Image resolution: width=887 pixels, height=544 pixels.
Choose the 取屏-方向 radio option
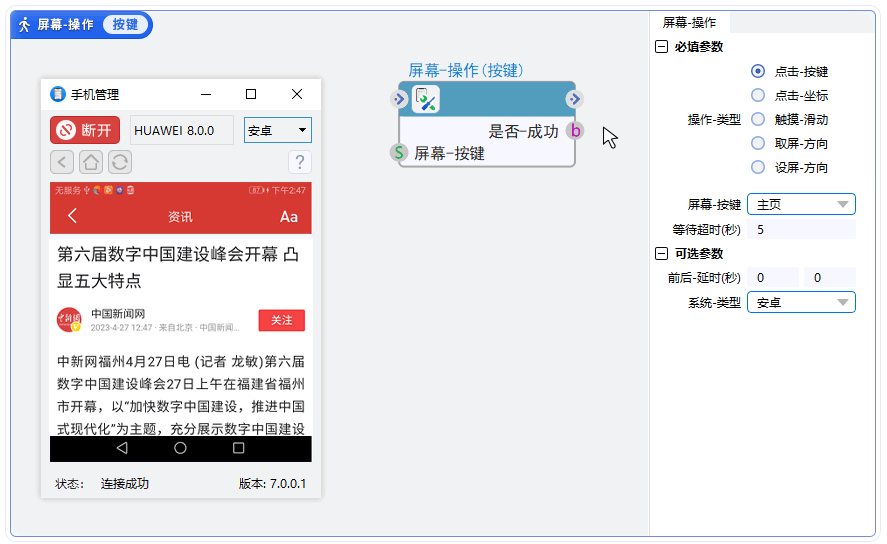coord(758,144)
